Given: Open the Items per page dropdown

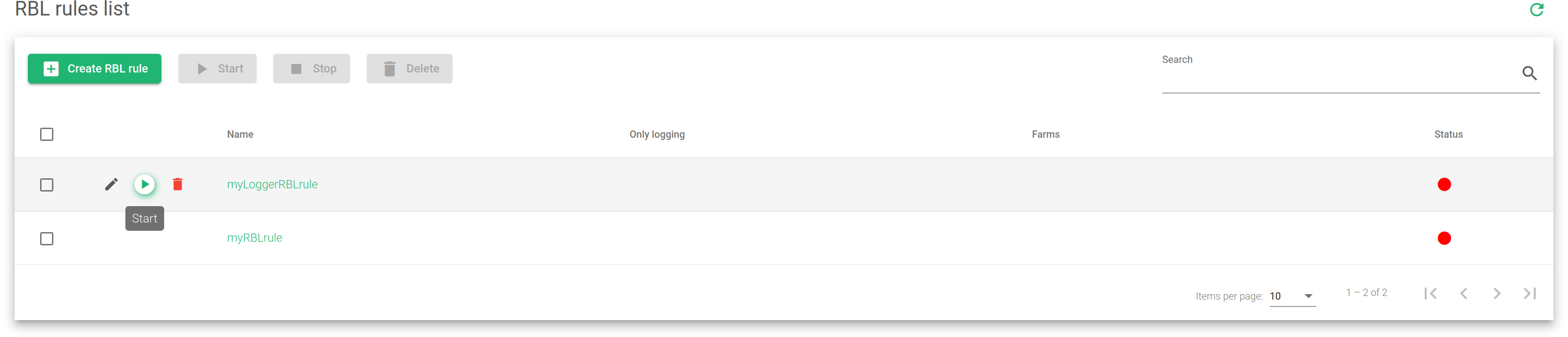Looking at the screenshot, I should (1292, 296).
